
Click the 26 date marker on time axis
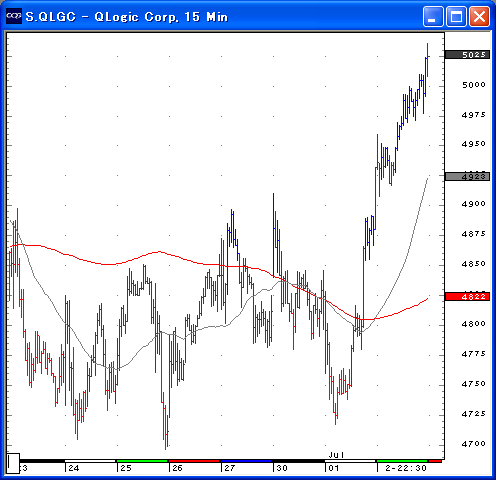point(177,468)
